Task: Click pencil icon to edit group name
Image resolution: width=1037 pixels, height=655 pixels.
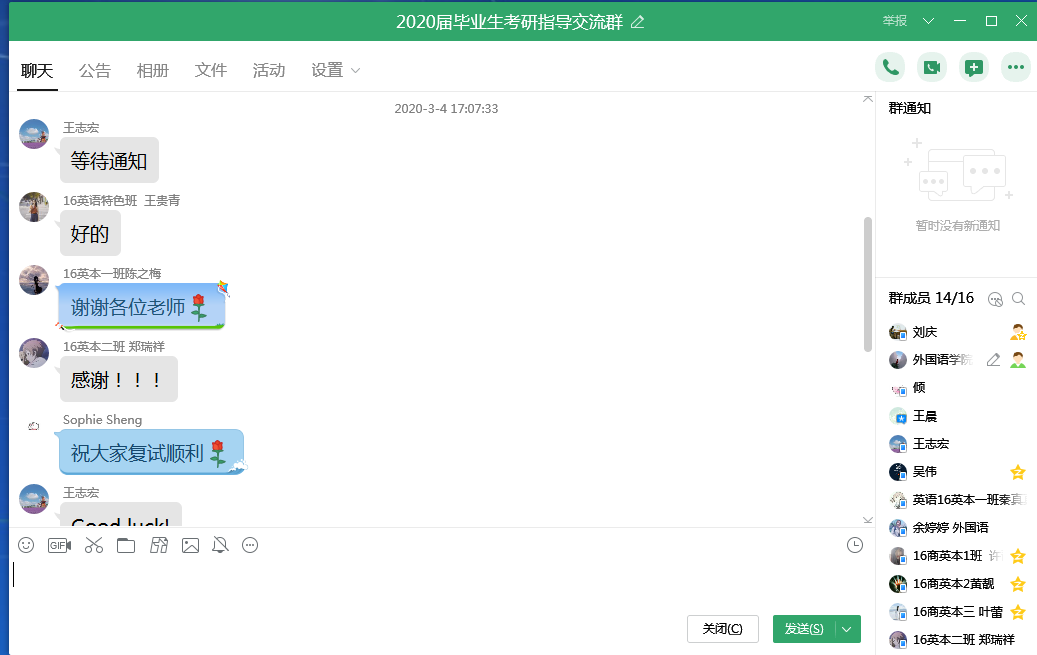Action: (x=638, y=21)
